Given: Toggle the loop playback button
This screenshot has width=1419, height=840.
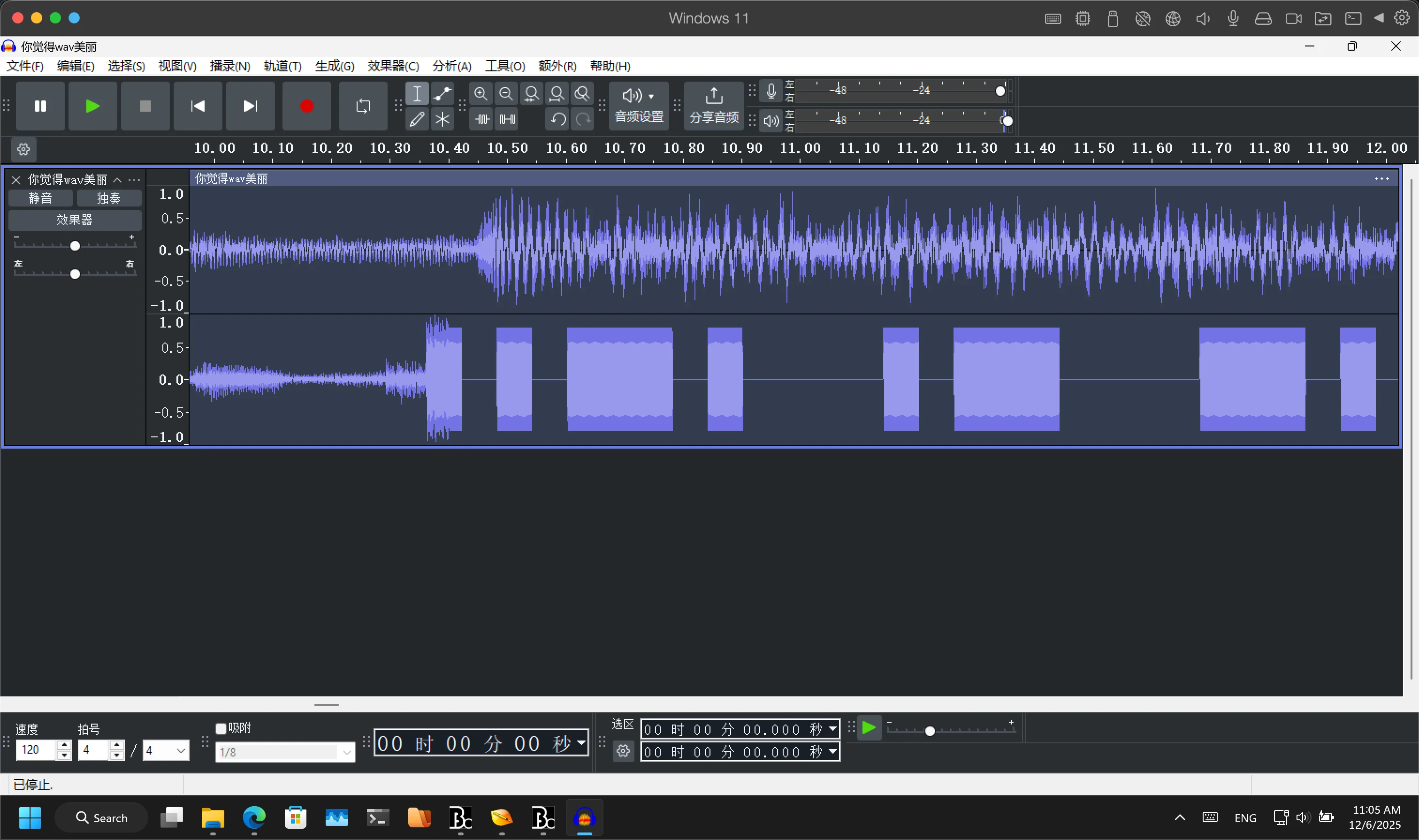Looking at the screenshot, I should click(363, 107).
